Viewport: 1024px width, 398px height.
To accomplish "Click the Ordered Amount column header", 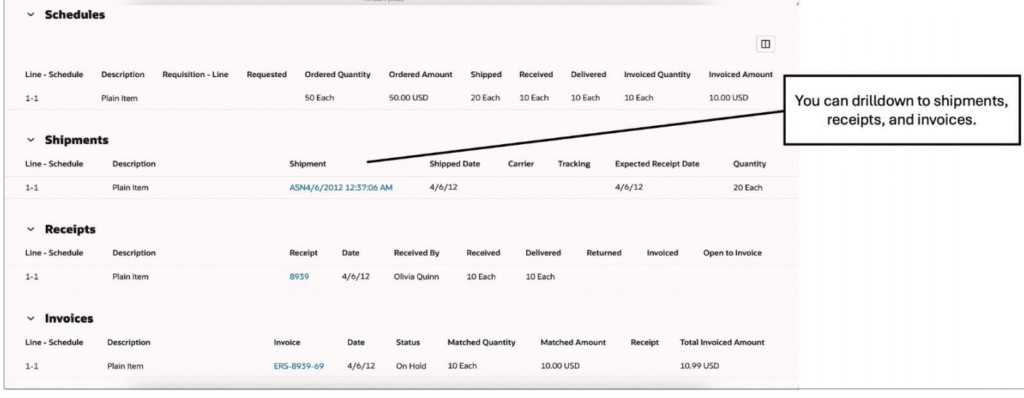I will coord(421,75).
